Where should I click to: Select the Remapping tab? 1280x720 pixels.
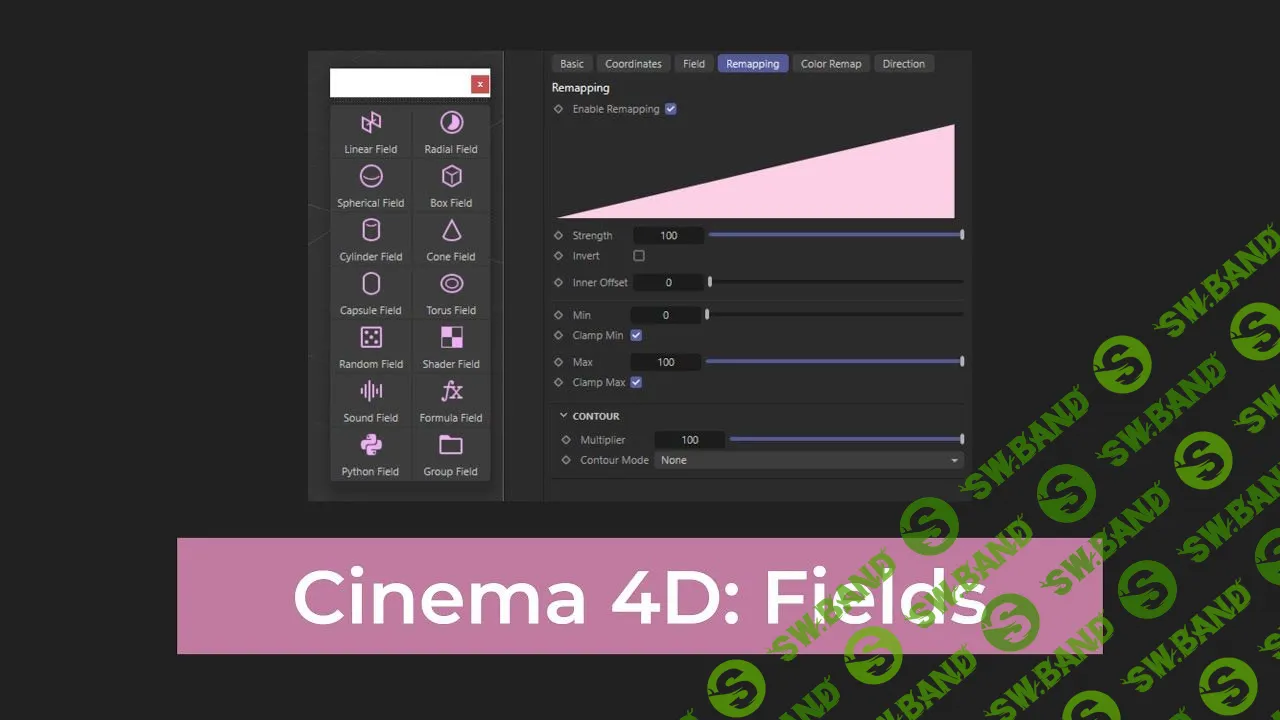coord(753,64)
